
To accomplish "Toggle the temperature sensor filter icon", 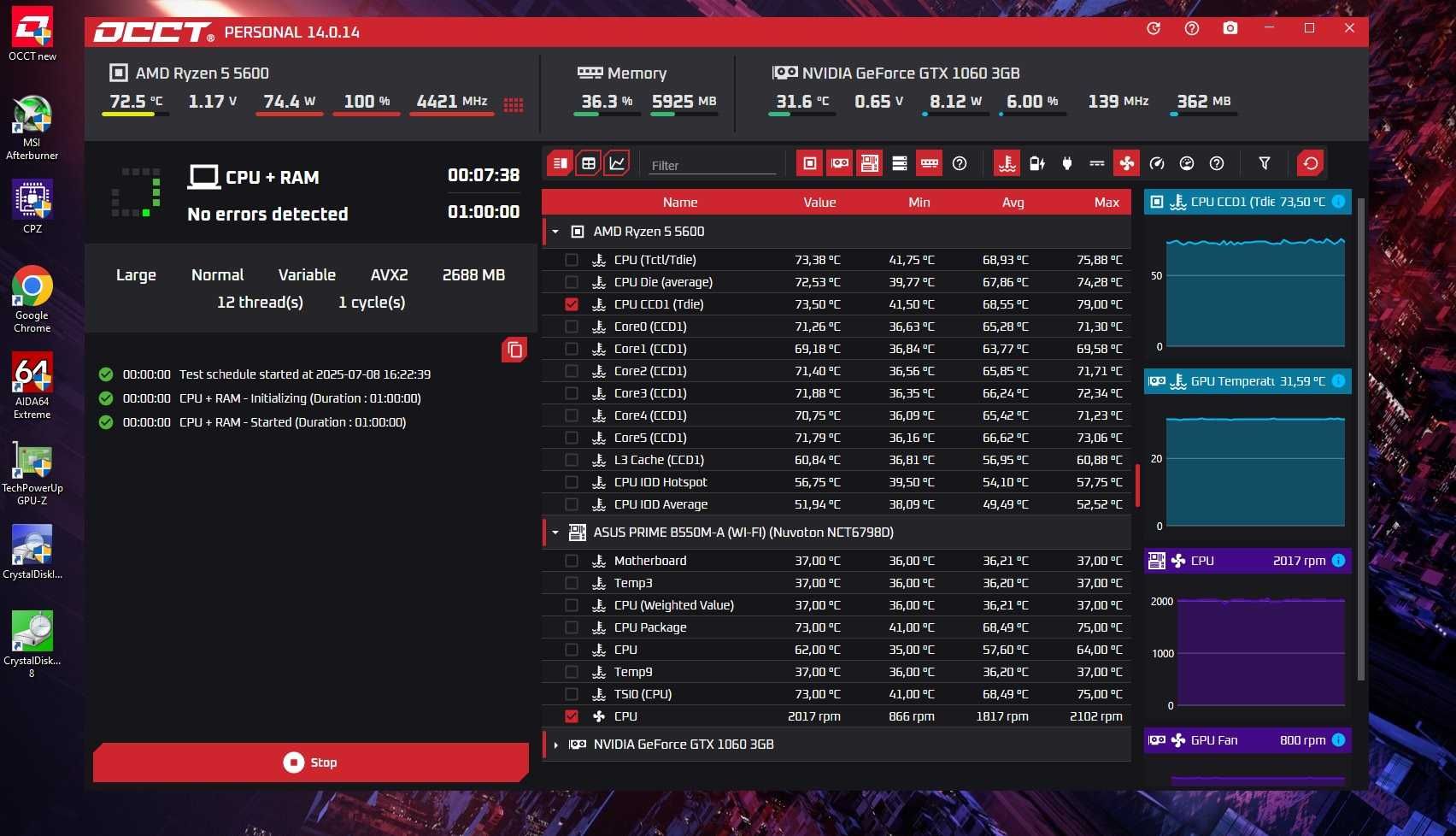I will (x=1007, y=163).
